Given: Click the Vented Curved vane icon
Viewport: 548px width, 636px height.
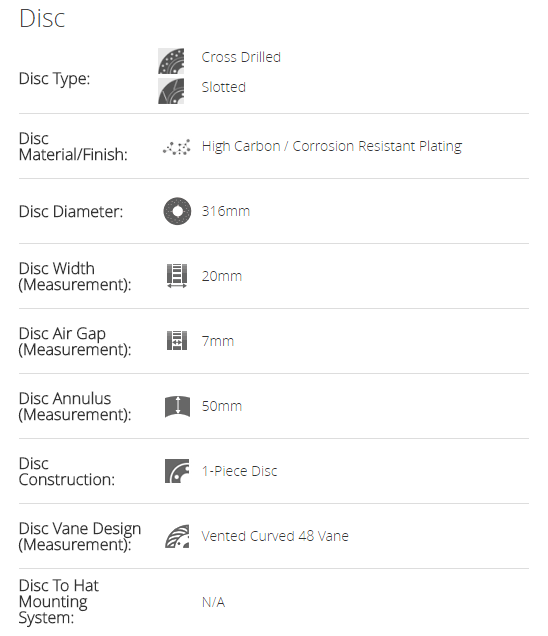Looking at the screenshot, I should [x=177, y=536].
